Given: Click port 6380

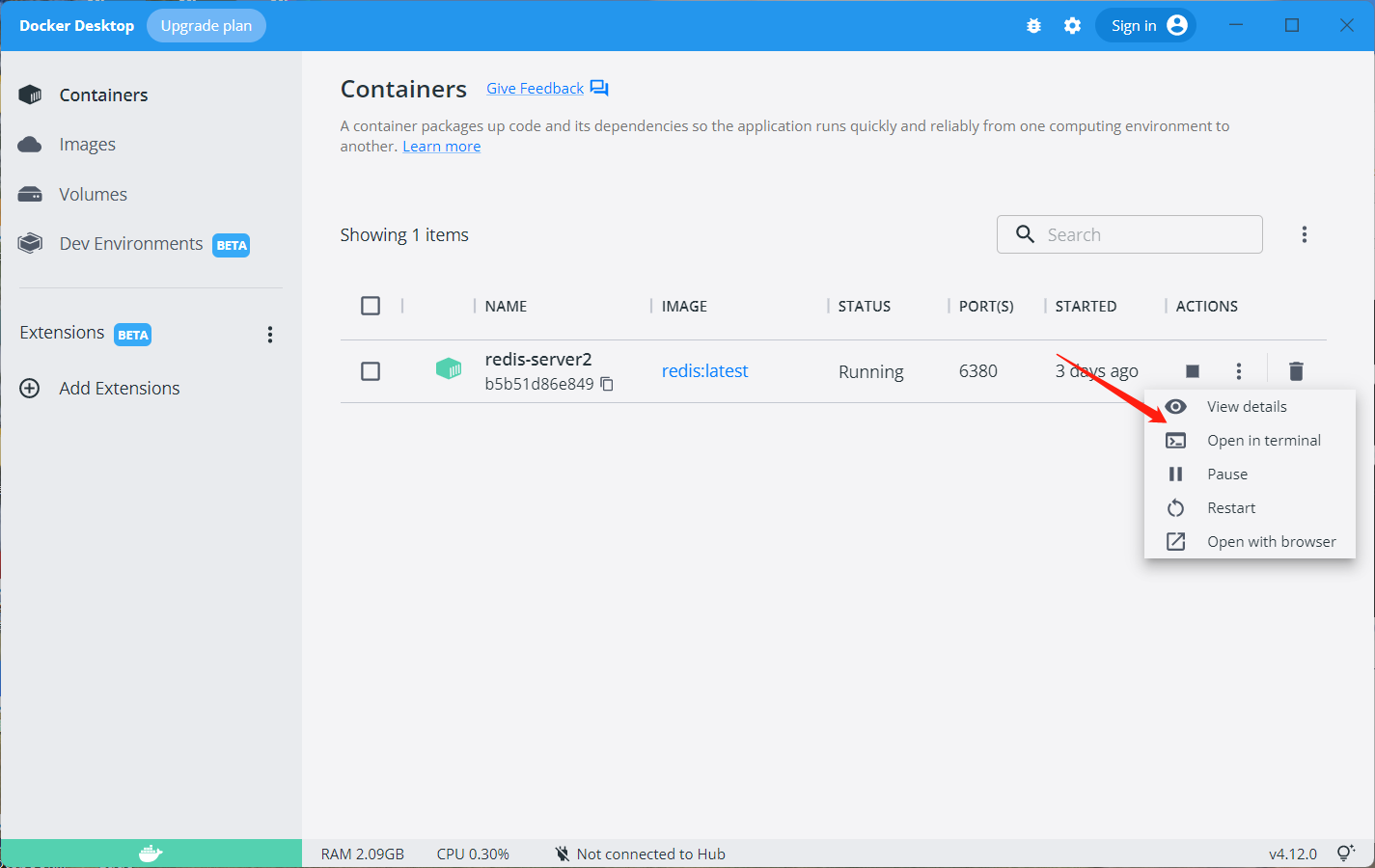Looking at the screenshot, I should pyautogui.click(x=977, y=371).
